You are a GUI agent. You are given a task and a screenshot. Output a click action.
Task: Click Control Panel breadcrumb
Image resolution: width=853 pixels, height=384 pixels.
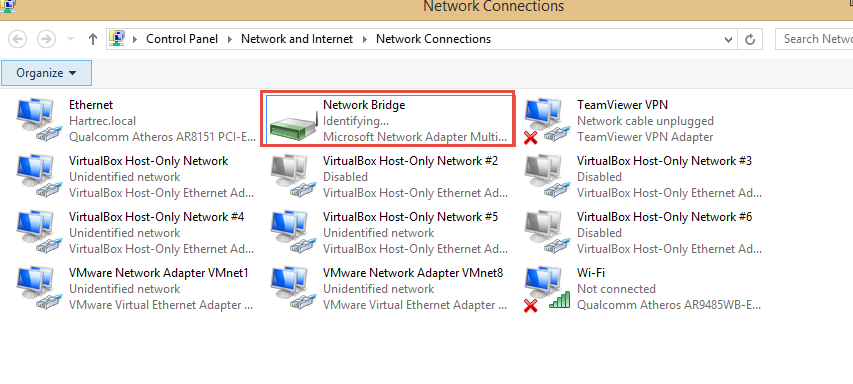click(182, 39)
